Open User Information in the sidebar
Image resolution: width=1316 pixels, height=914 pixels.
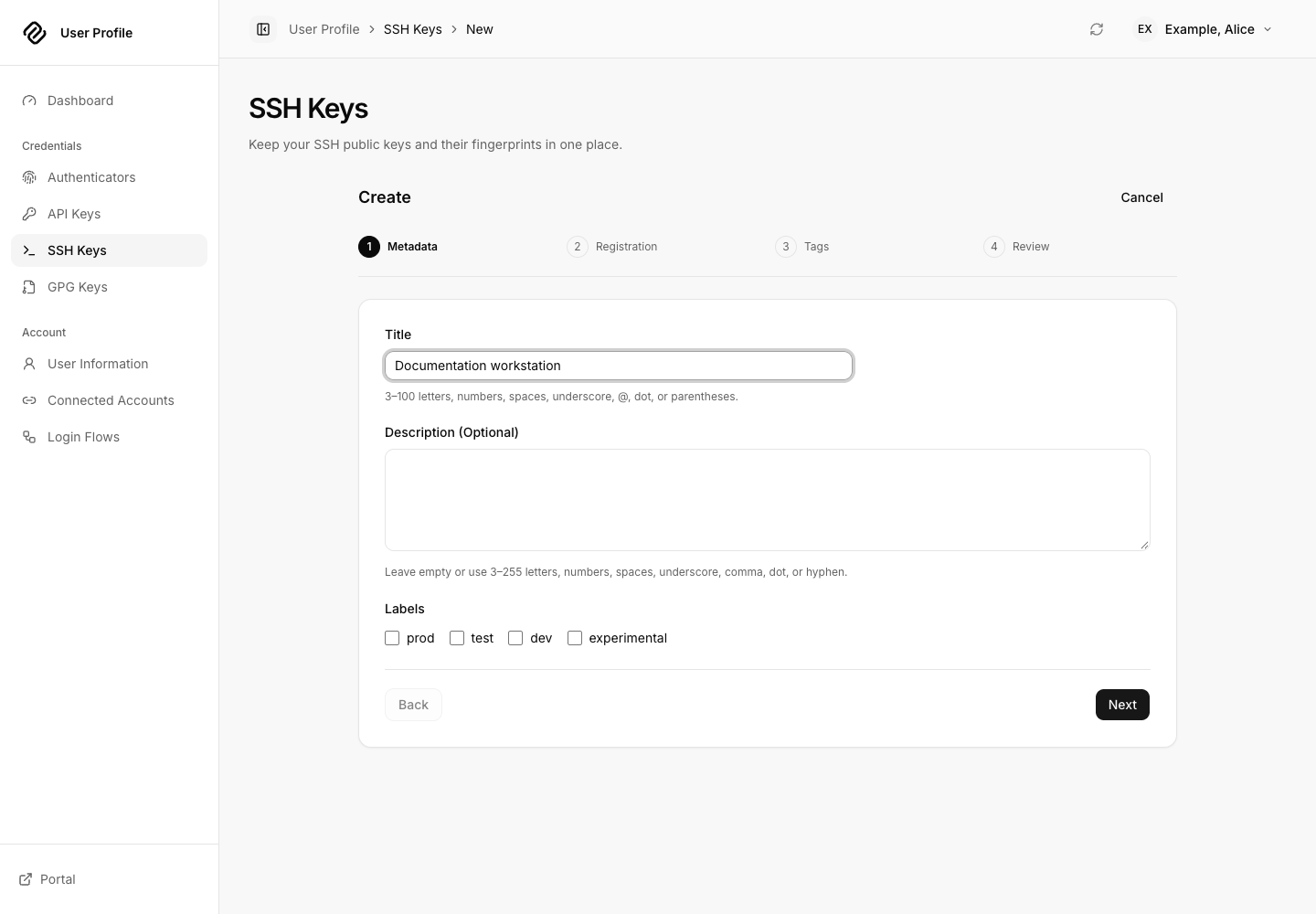[109, 364]
